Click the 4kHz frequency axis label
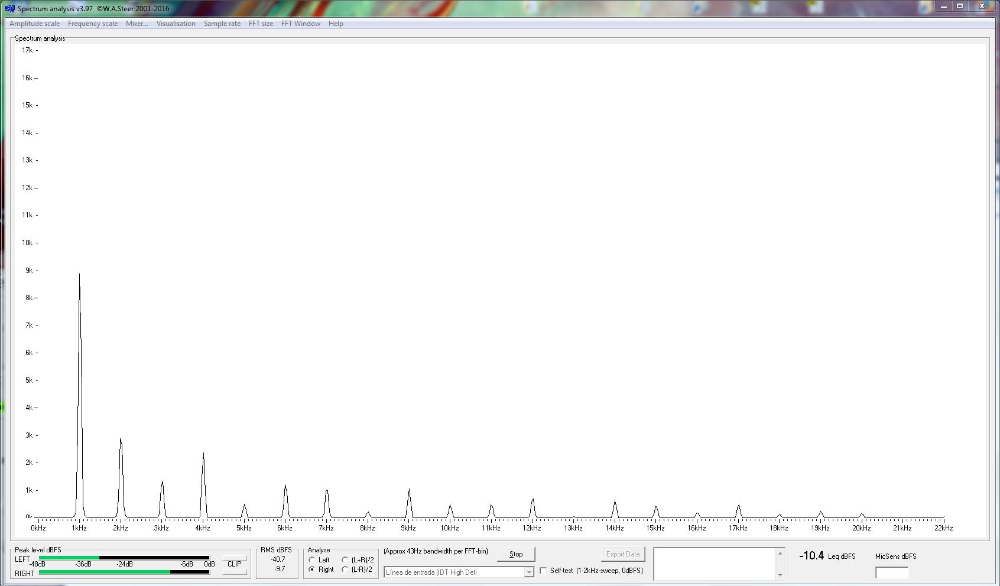Viewport: 1000px width, 586px height. click(x=202, y=528)
